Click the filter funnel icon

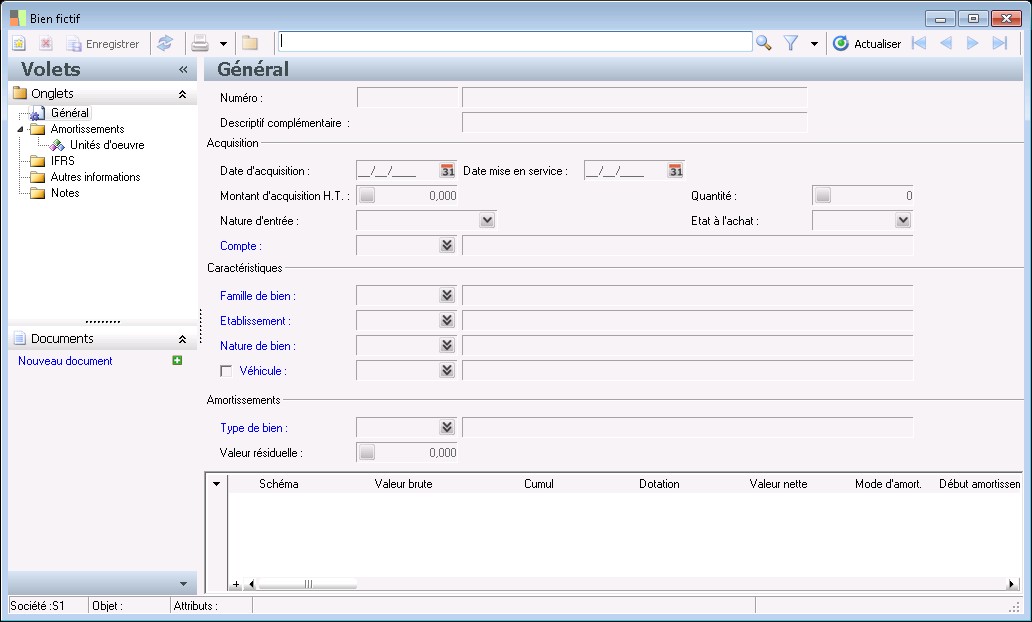(x=791, y=43)
